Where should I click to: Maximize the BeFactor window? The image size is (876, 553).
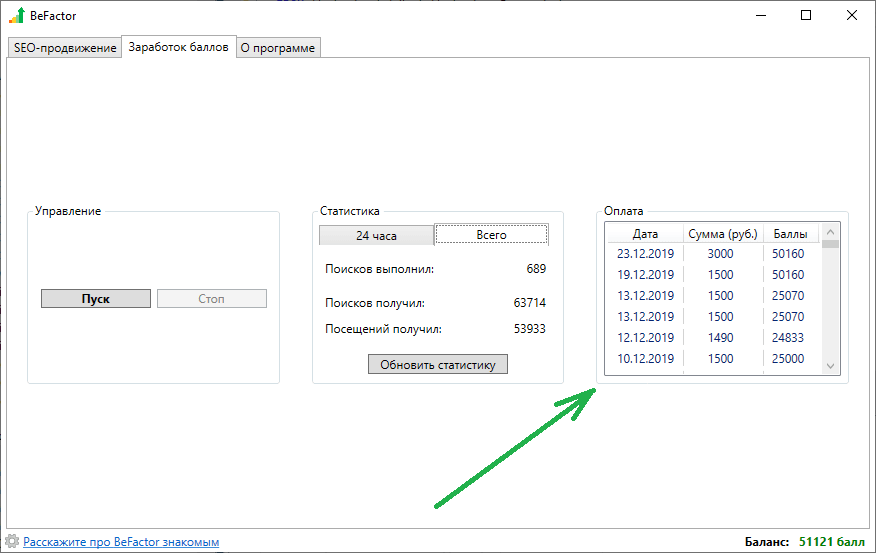click(806, 15)
